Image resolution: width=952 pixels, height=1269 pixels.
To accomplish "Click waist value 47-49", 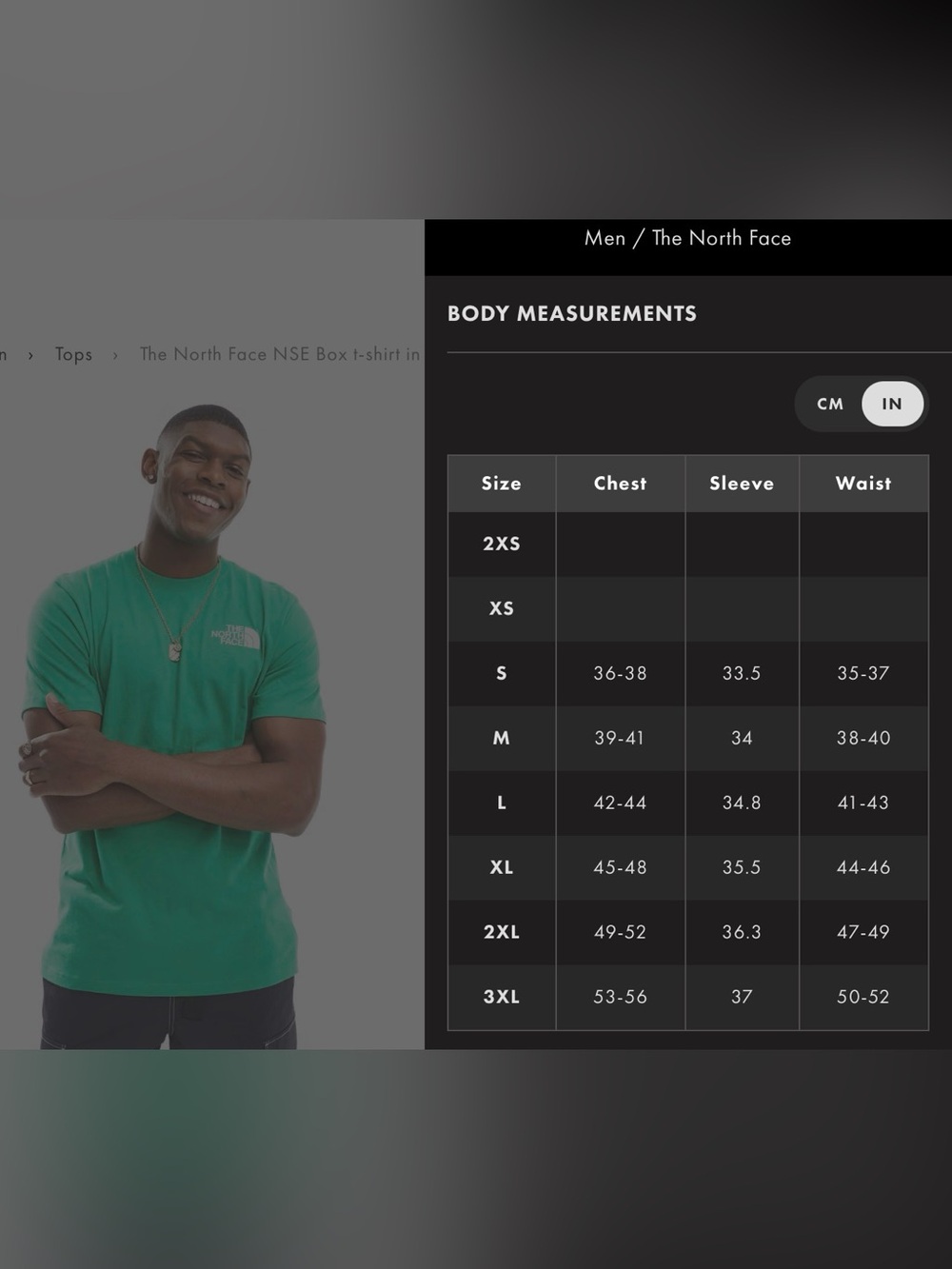I will click(x=863, y=932).
